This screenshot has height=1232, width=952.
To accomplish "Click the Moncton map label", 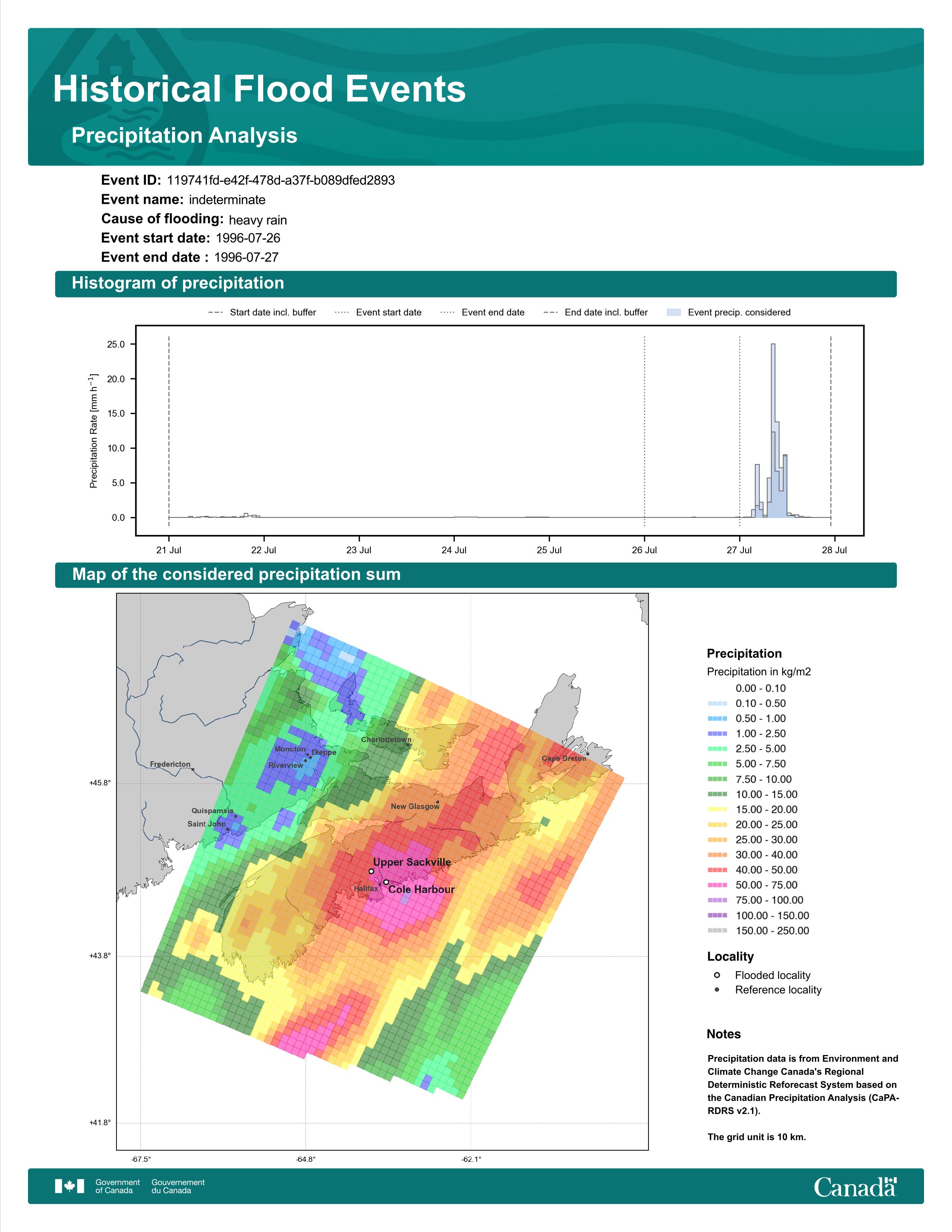I will click(x=290, y=749).
